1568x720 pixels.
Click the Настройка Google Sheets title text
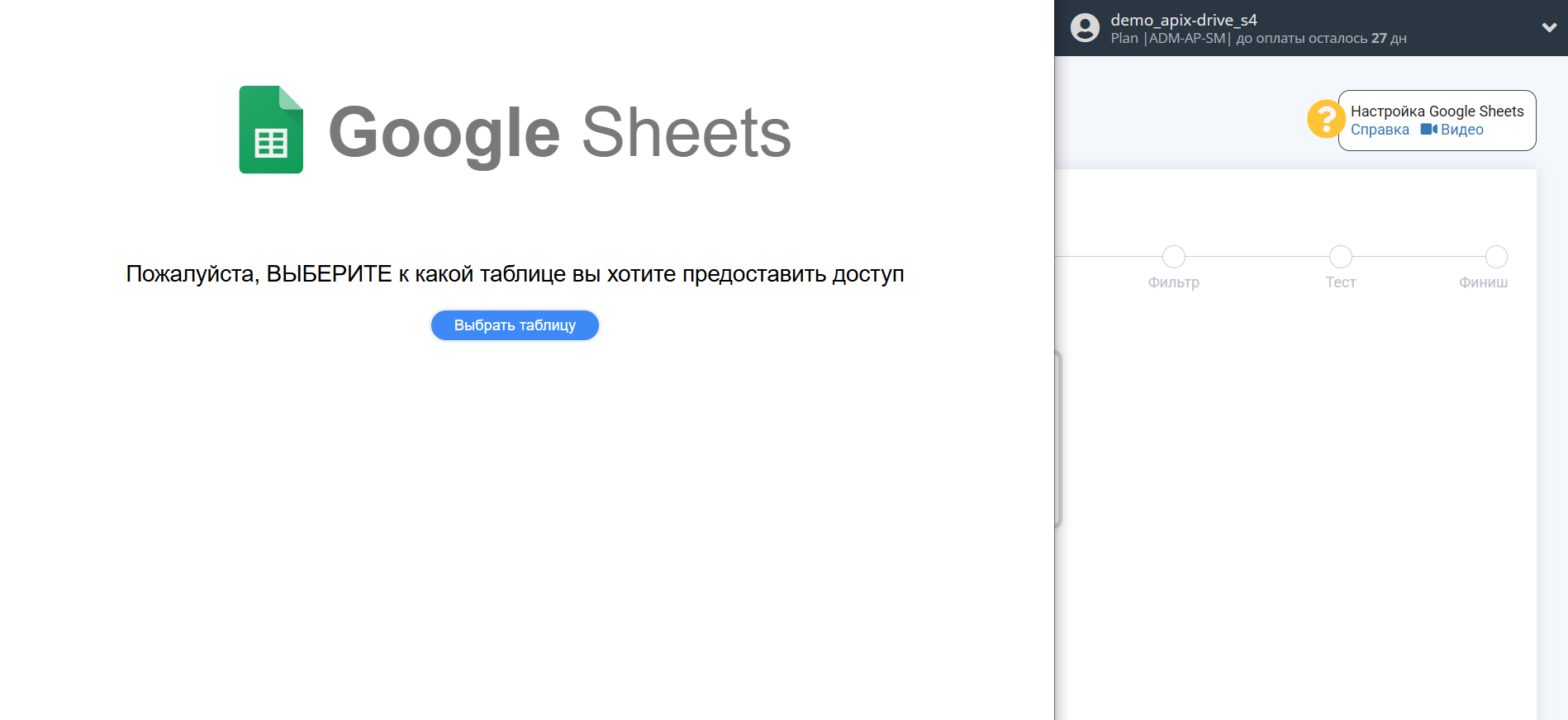(1437, 111)
